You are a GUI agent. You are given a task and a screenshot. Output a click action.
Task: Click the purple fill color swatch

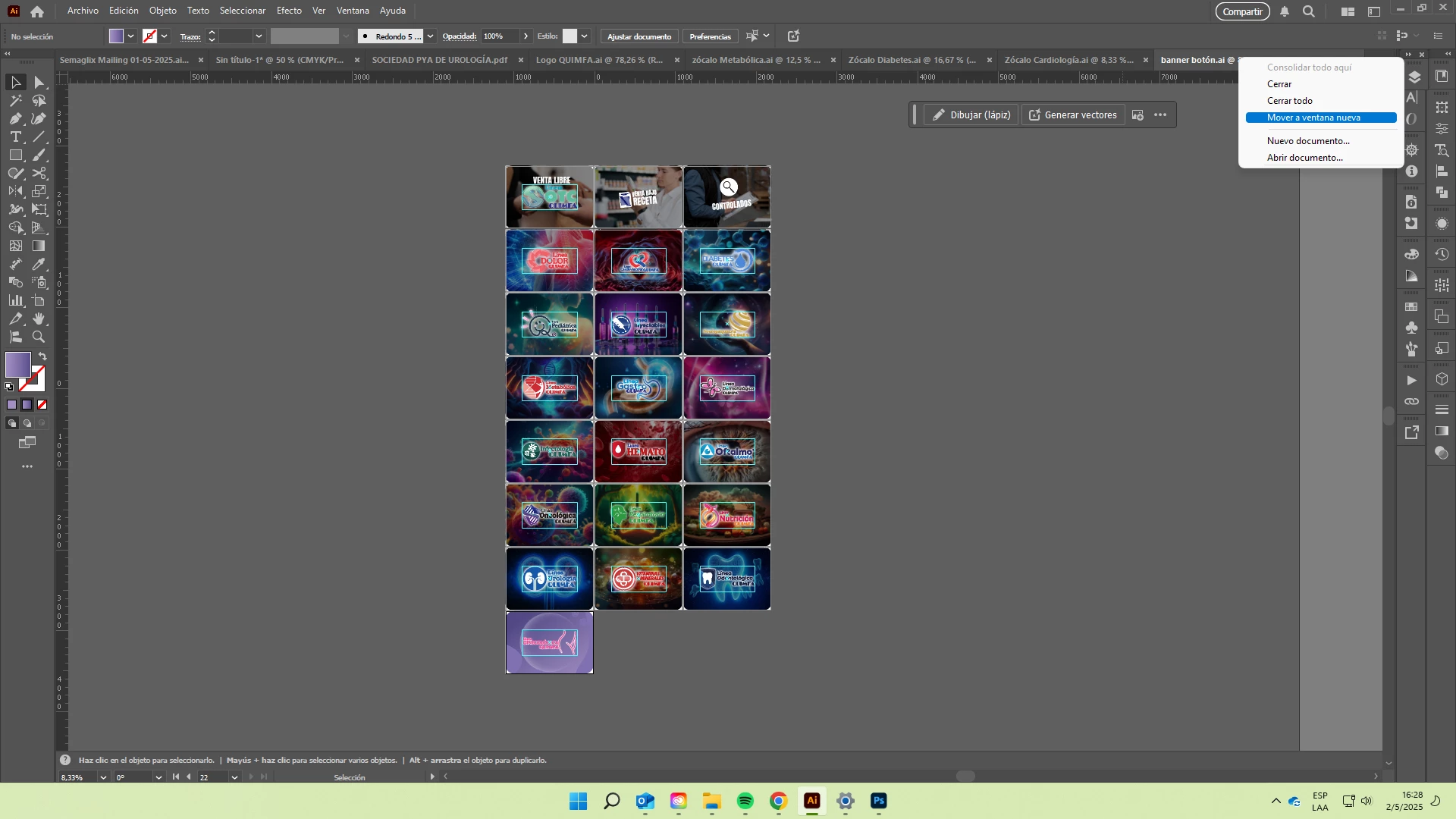coord(17,365)
